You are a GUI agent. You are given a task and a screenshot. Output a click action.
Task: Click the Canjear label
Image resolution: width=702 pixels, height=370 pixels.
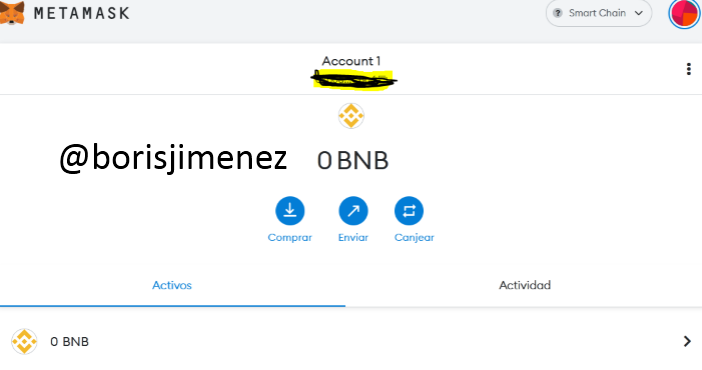[x=414, y=237]
